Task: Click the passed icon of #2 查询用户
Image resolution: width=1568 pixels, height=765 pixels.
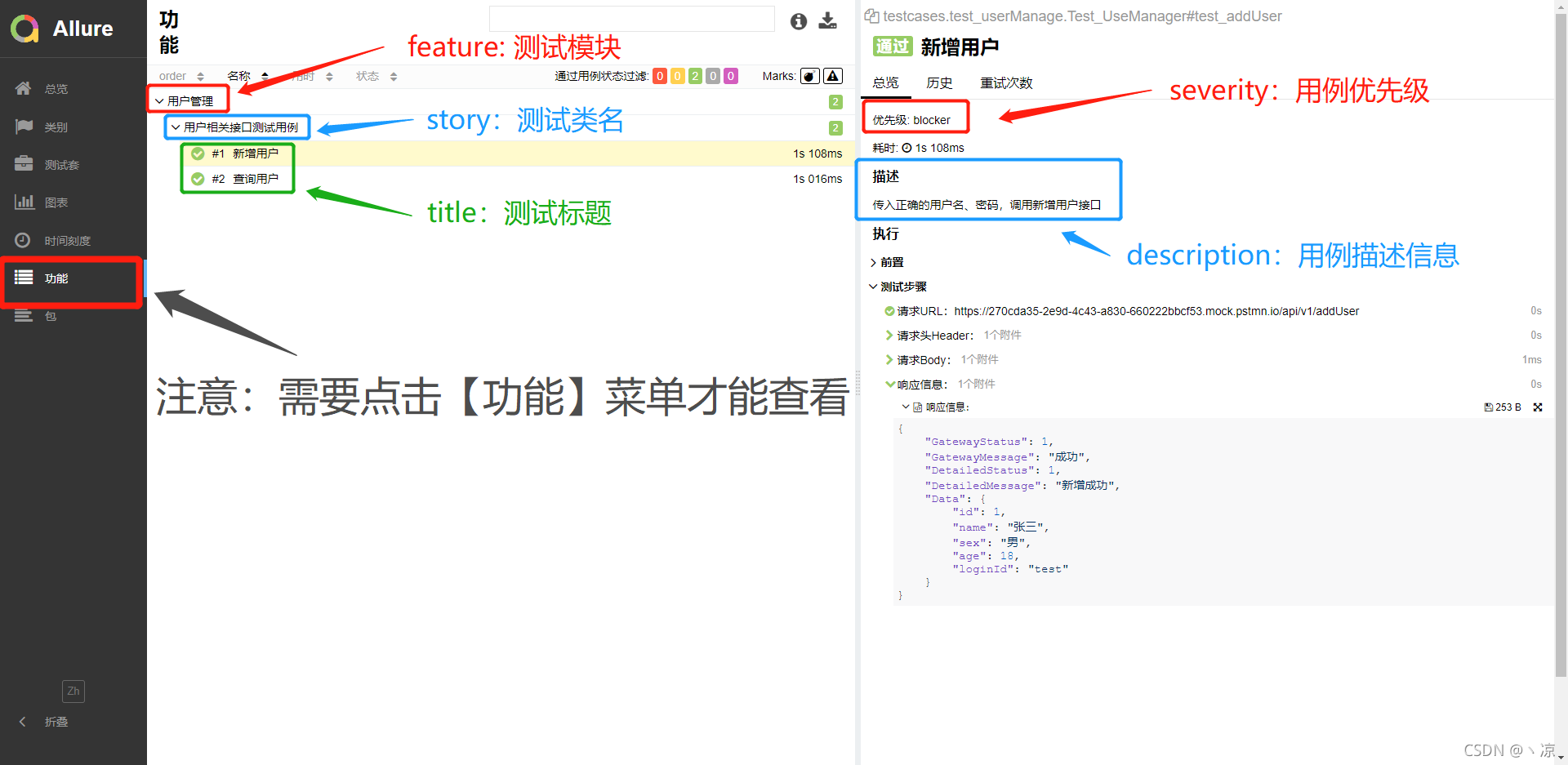Action: click(198, 179)
